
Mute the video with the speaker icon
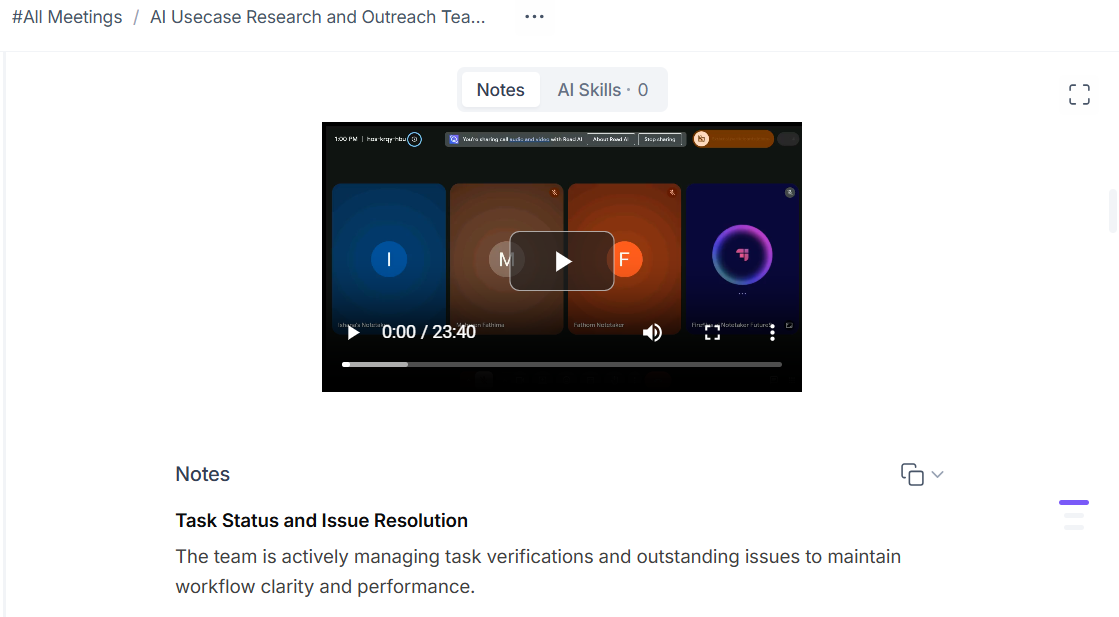(652, 332)
